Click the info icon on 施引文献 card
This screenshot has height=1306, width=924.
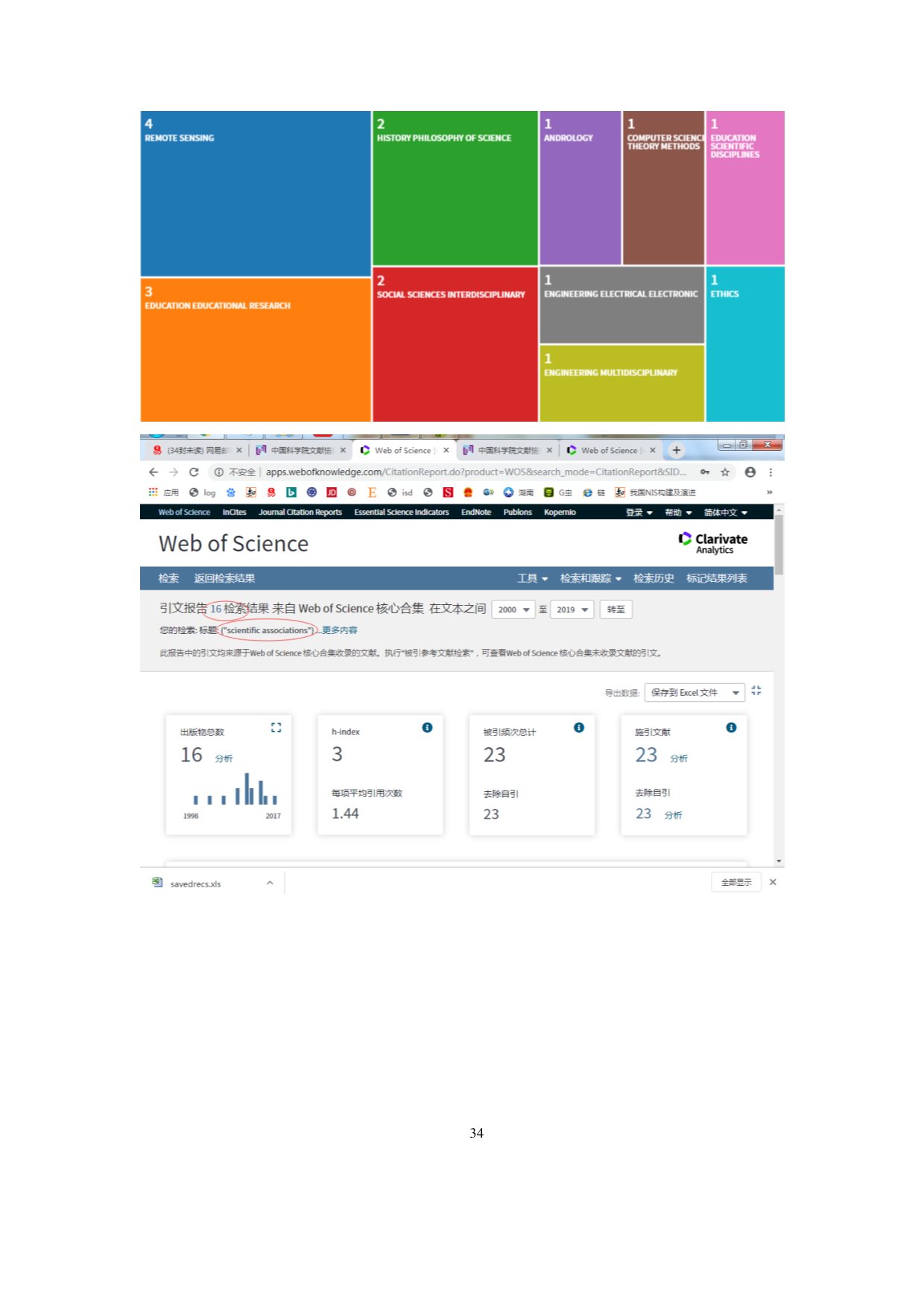point(731,728)
